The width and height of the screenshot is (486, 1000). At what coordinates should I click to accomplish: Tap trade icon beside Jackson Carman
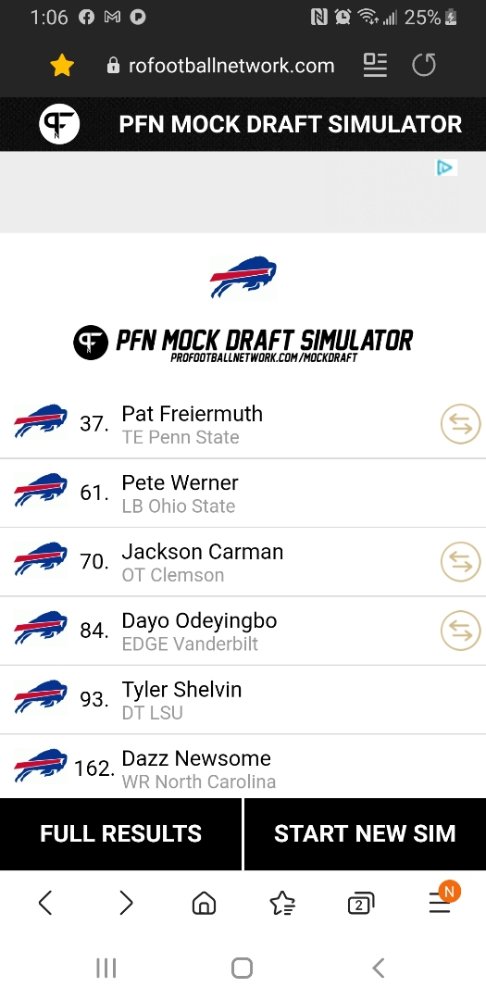point(460,562)
